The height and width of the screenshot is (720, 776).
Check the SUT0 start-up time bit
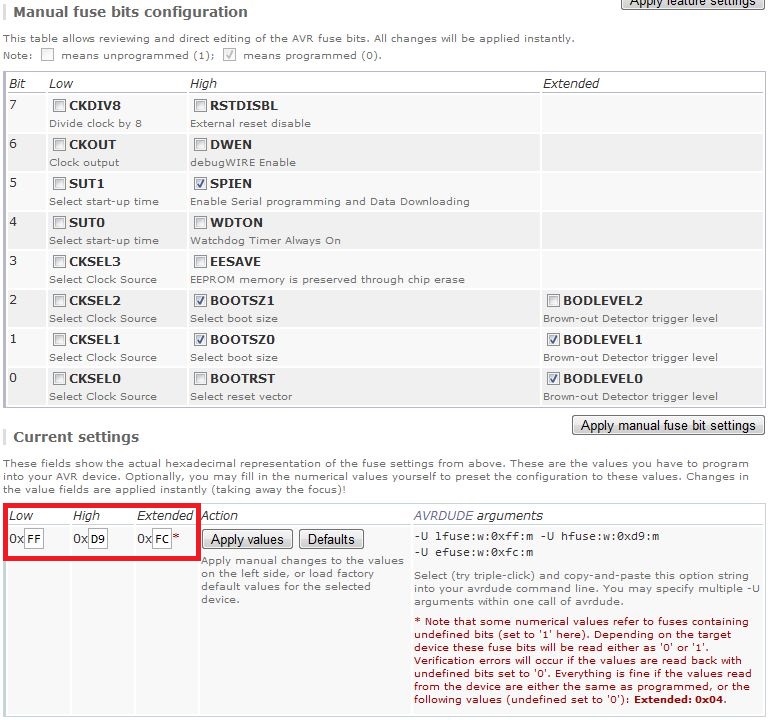[x=59, y=223]
